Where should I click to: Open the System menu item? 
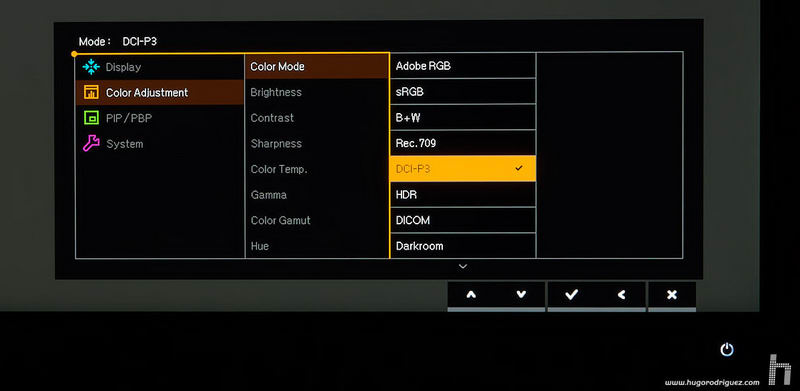[160, 144]
